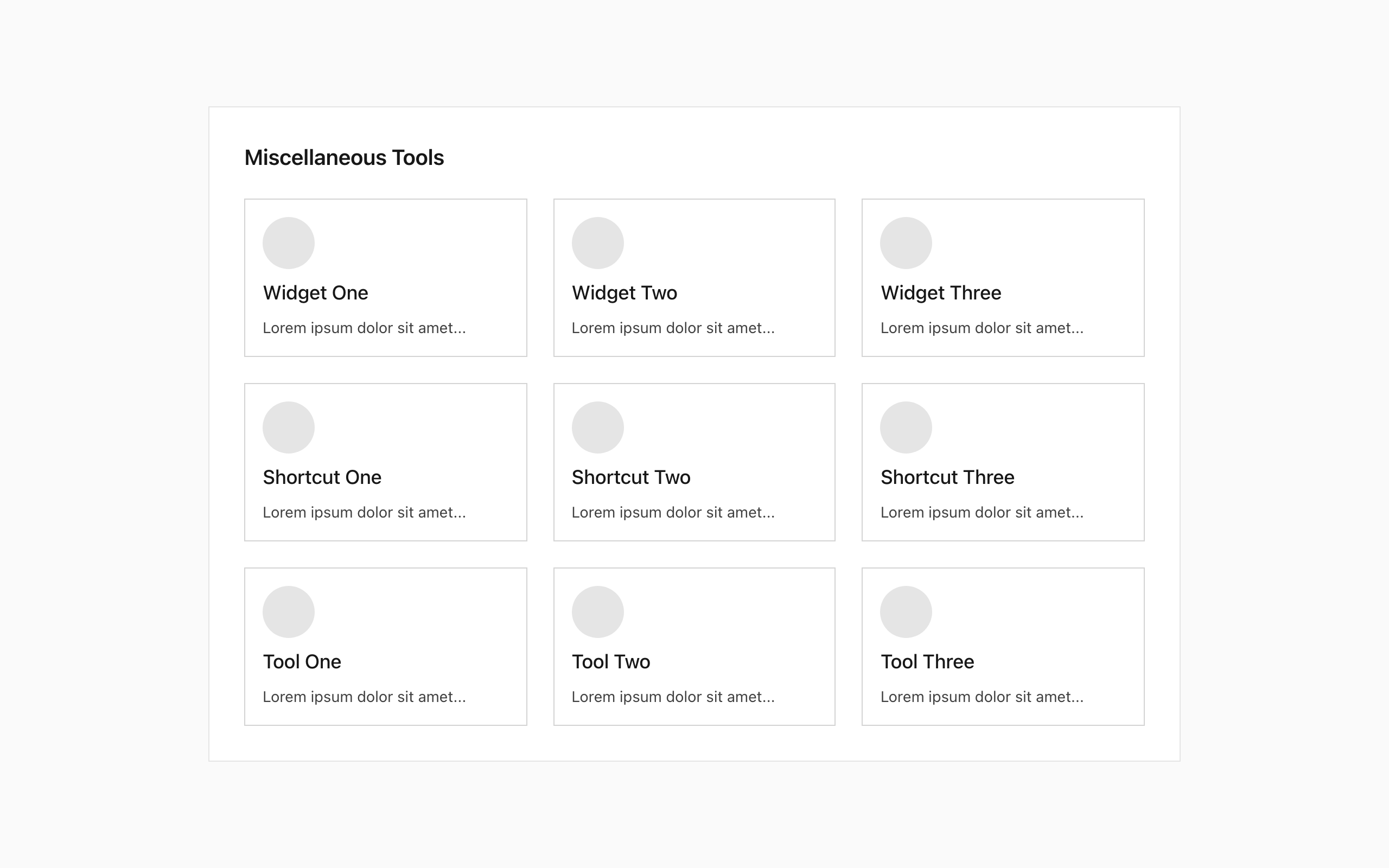Open the Widget One title
The width and height of the screenshot is (1389, 868).
click(x=316, y=293)
